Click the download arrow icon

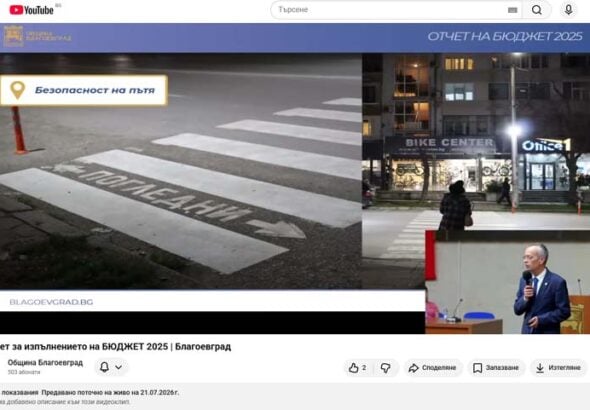(x=540, y=368)
